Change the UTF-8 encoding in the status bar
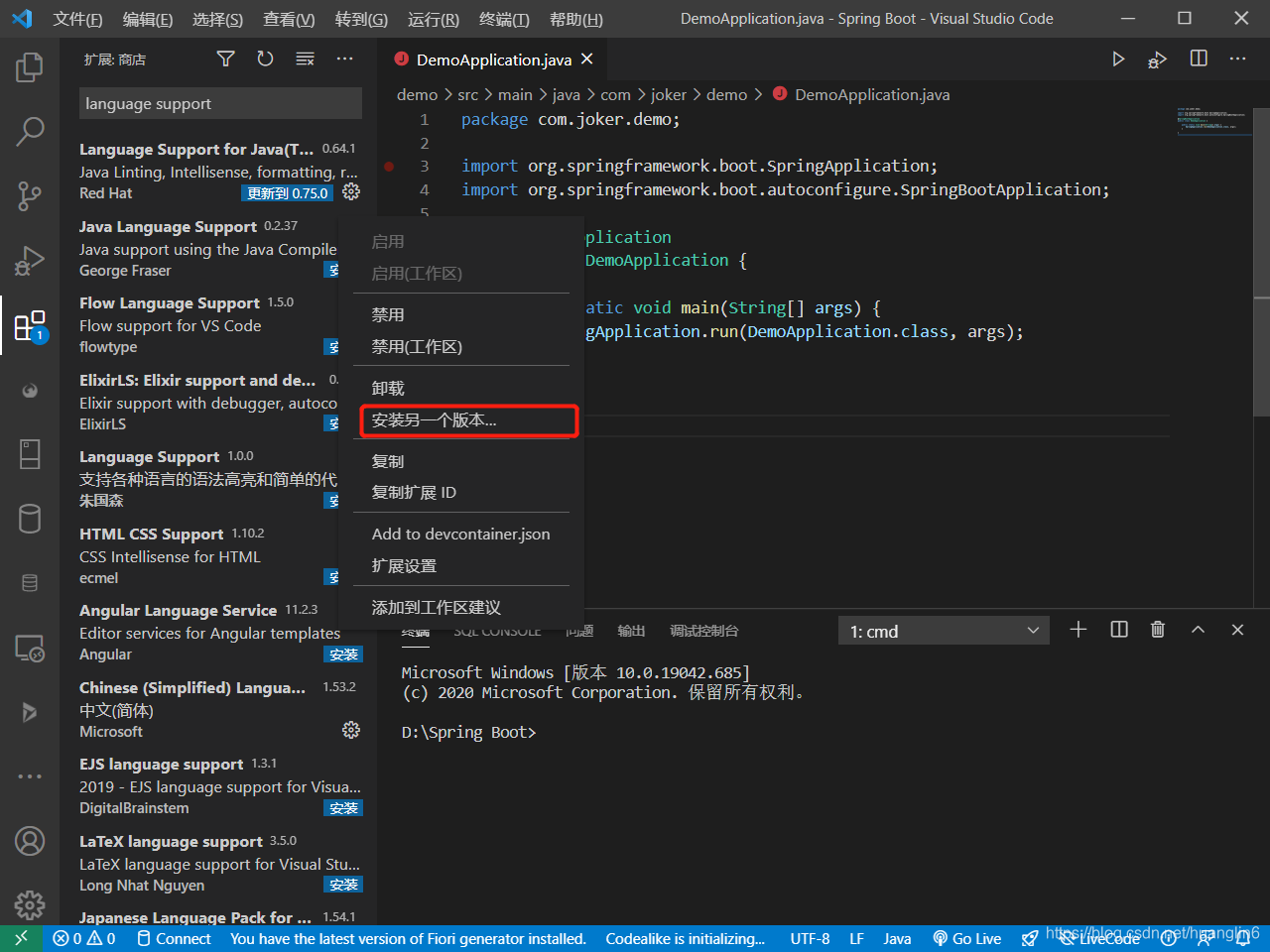 tap(810, 938)
